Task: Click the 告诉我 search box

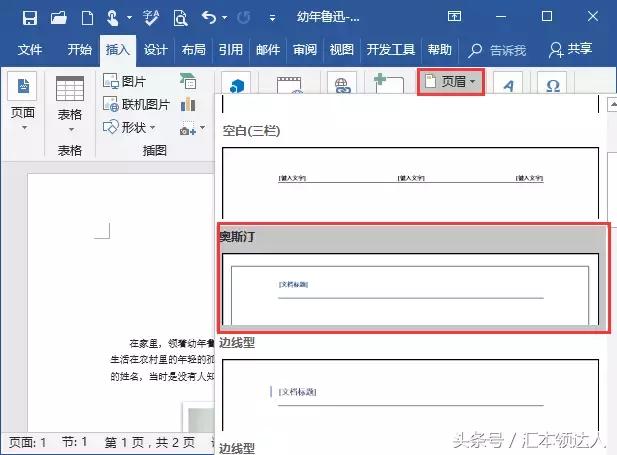Action: [x=497, y=50]
